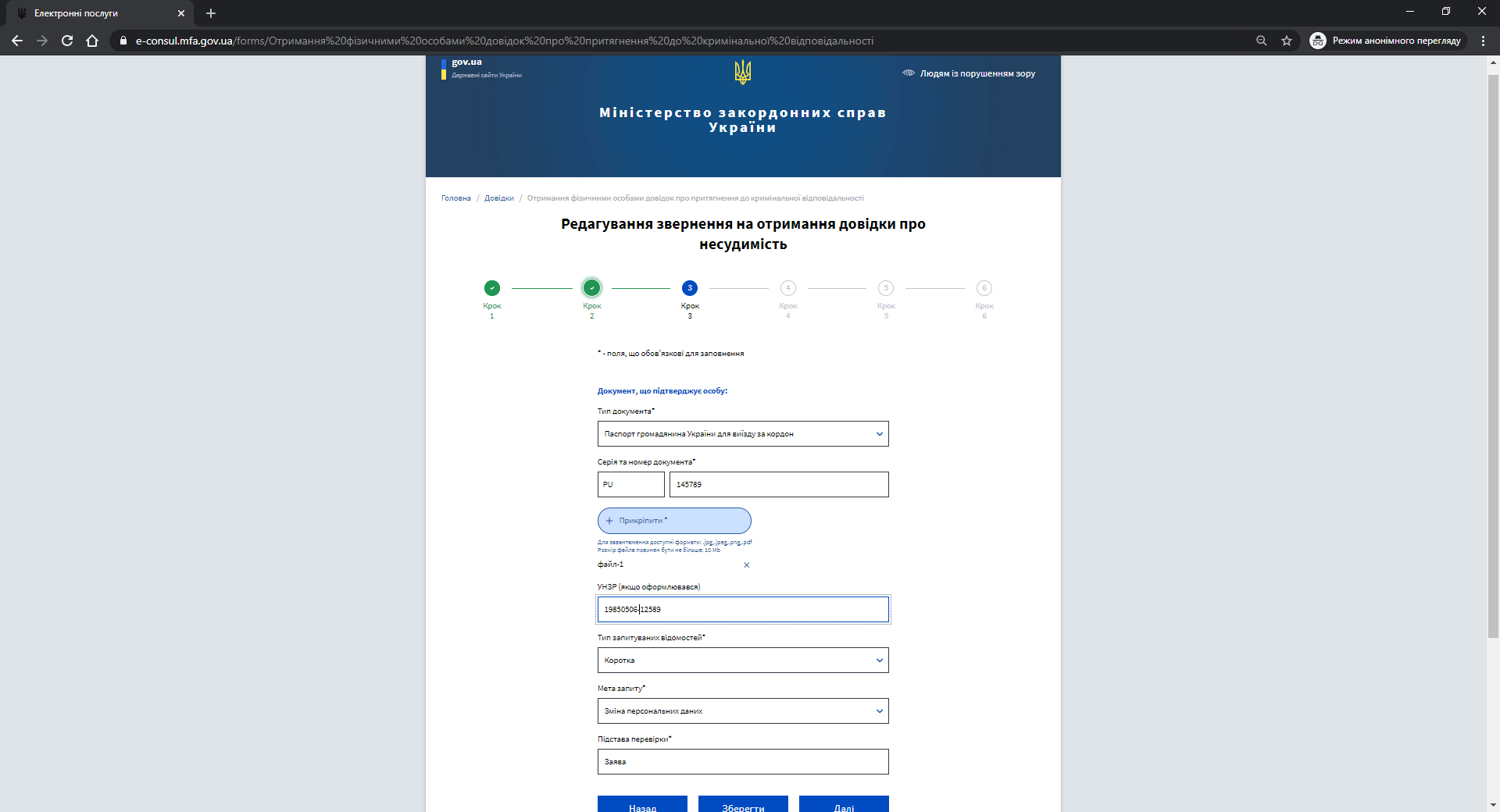Click the scrollbar down arrow
The width and height of the screenshot is (1500, 812).
1493,805
